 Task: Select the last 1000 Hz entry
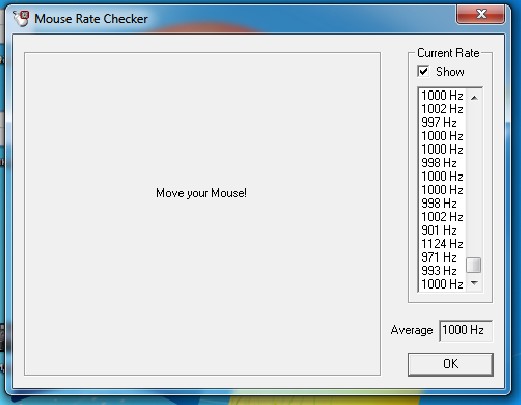(442, 284)
